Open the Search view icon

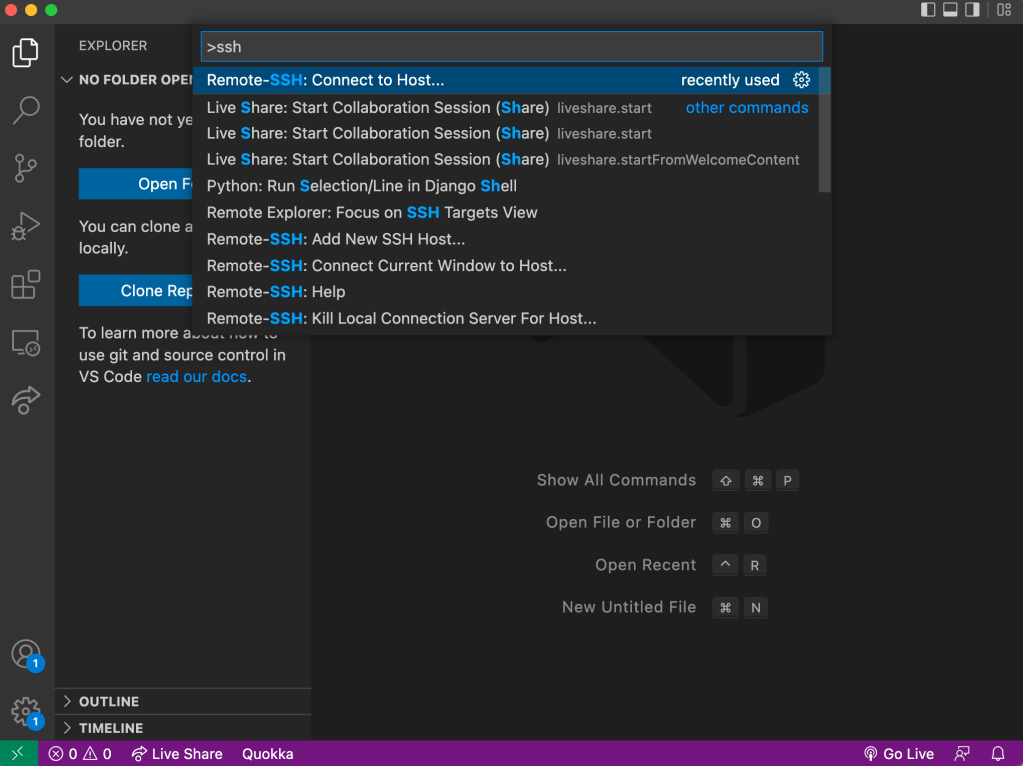(26, 110)
